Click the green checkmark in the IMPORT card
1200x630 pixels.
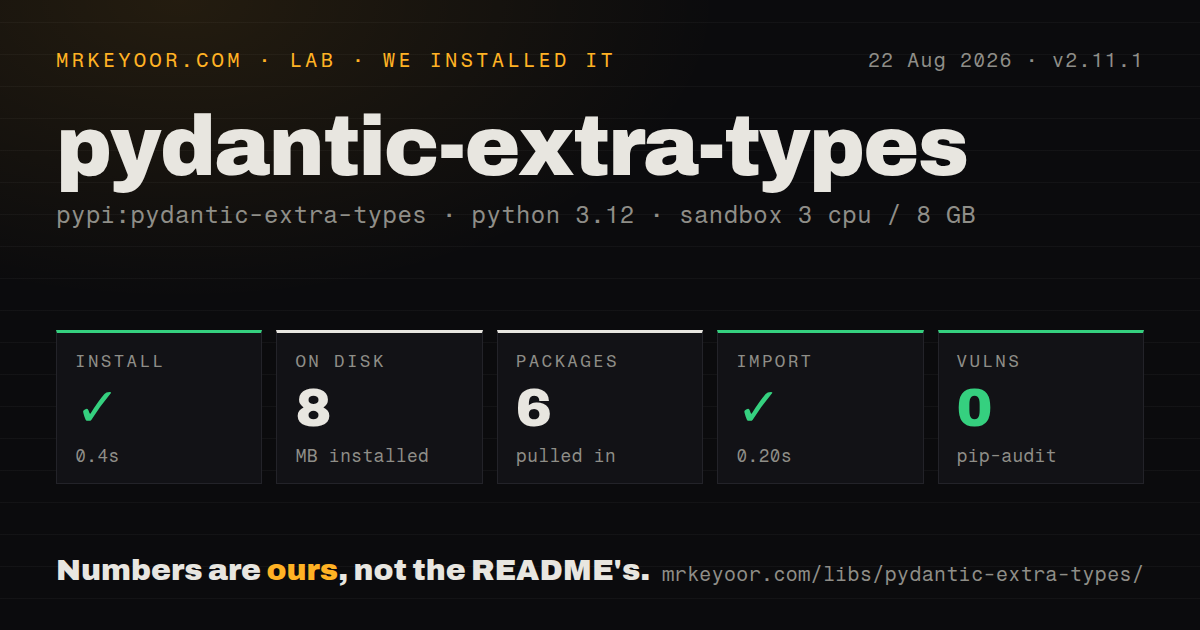(758, 407)
